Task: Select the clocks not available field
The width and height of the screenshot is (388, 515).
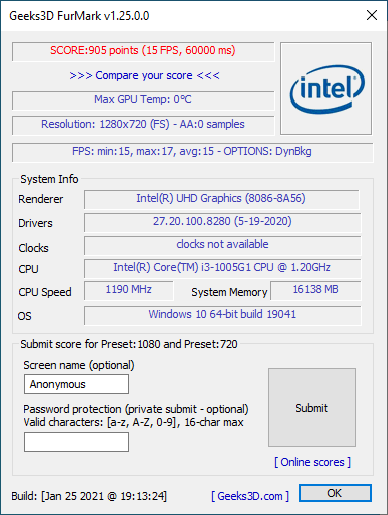Action: [x=222, y=245]
